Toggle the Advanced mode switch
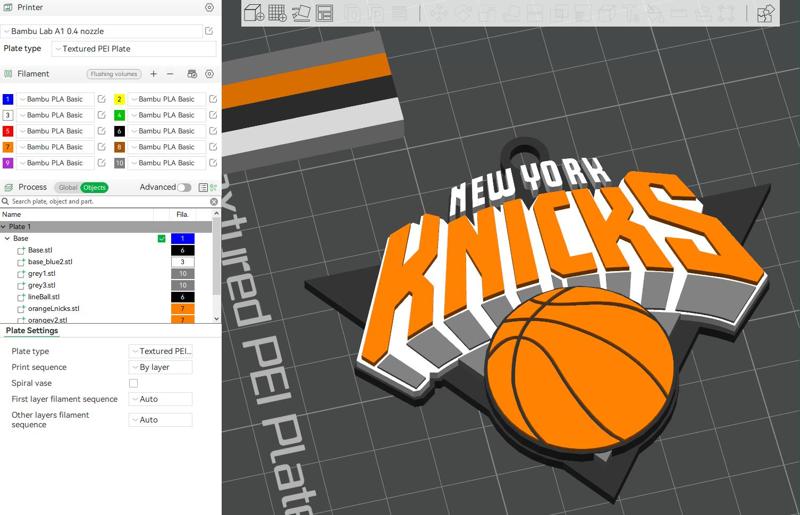The height and width of the screenshot is (515, 800). [184, 187]
